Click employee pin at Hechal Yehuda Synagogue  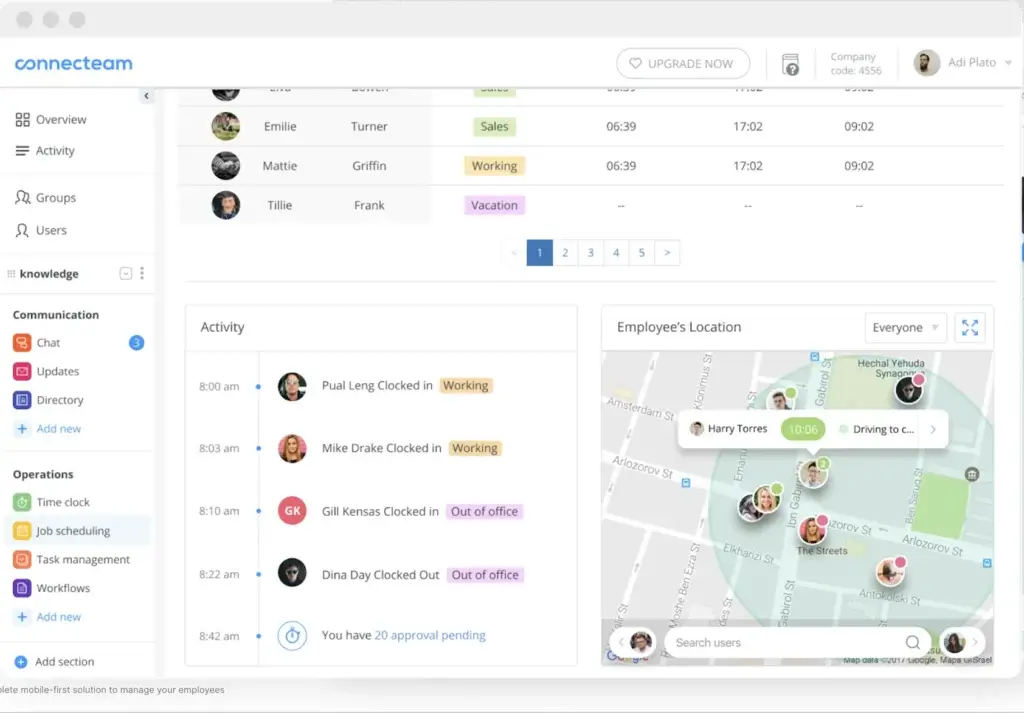(909, 389)
